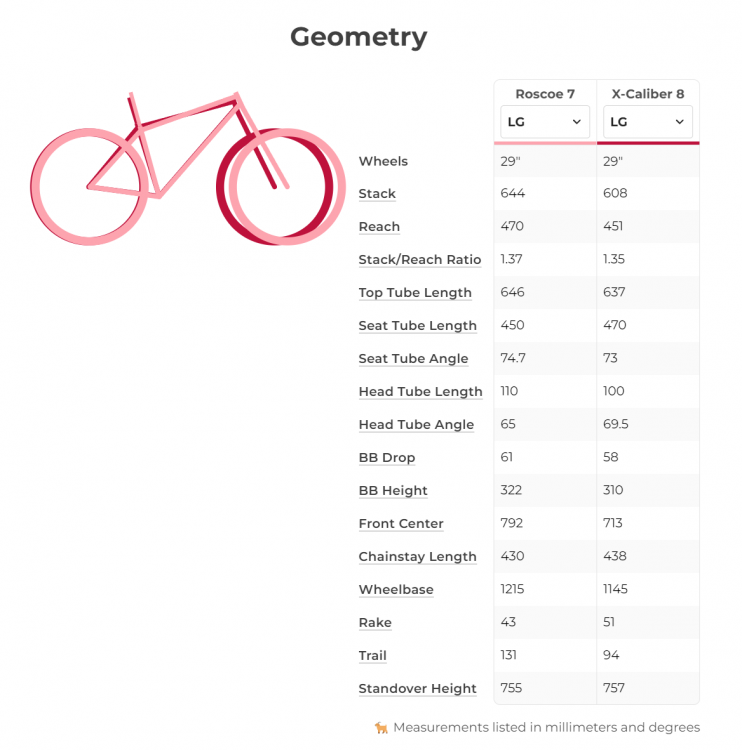Select the Seat Tube Angle label
The height and width of the screenshot is (750, 742).
(413, 359)
